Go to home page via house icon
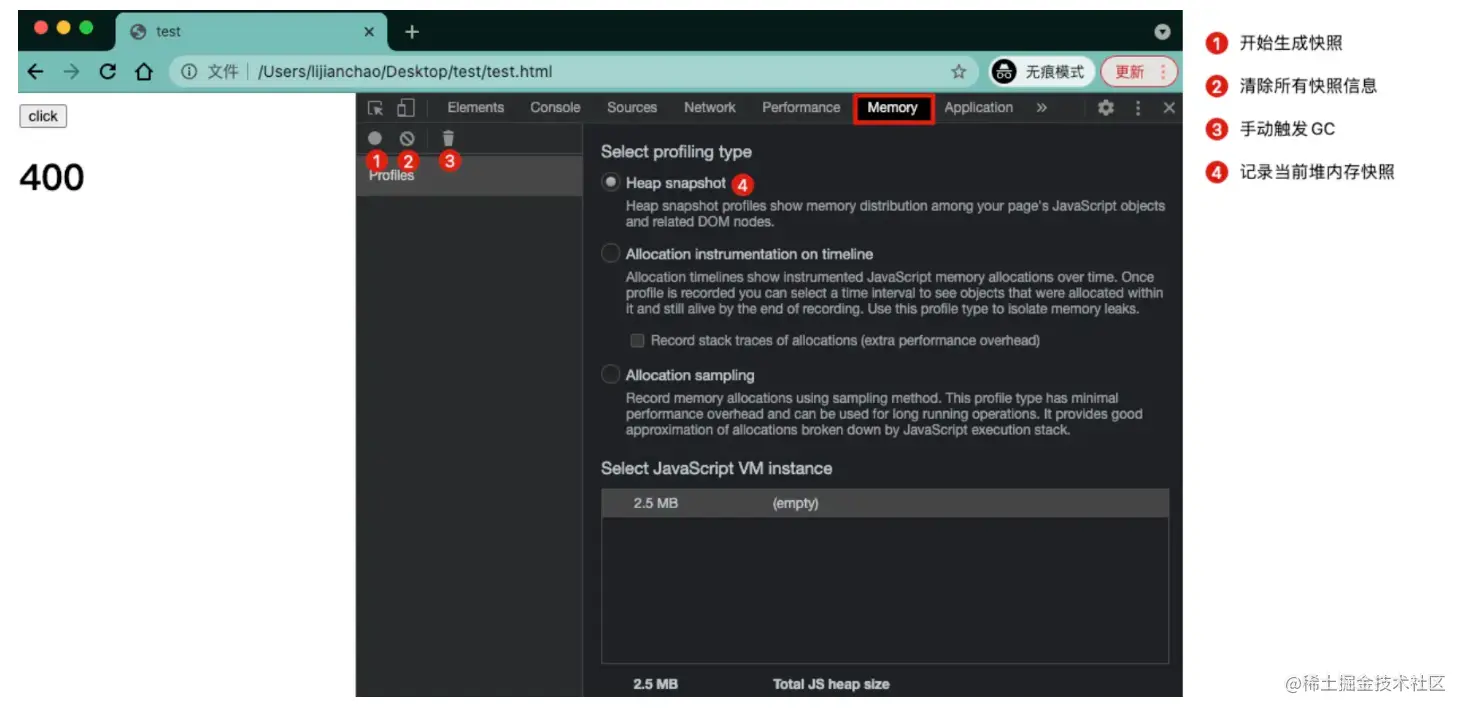The height and width of the screenshot is (714, 1466). (x=144, y=72)
